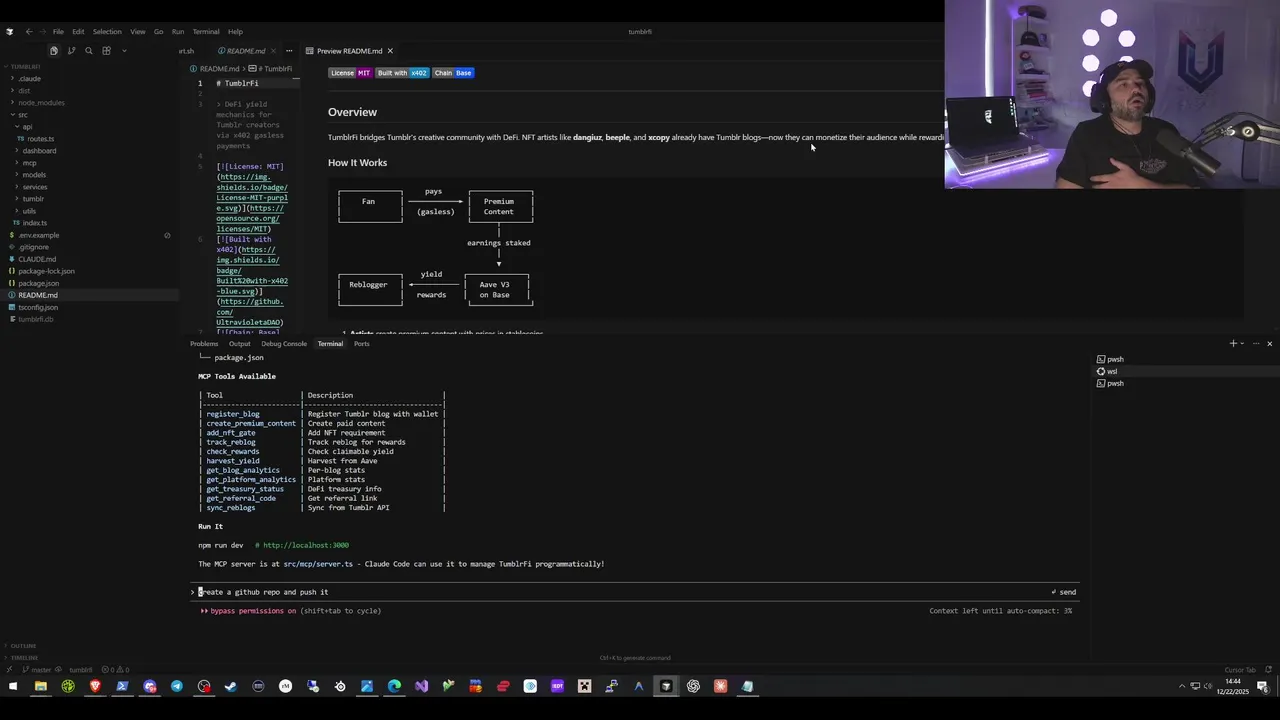Expand the dashboard folder
Viewport: 1280px width, 720px height.
39,150
